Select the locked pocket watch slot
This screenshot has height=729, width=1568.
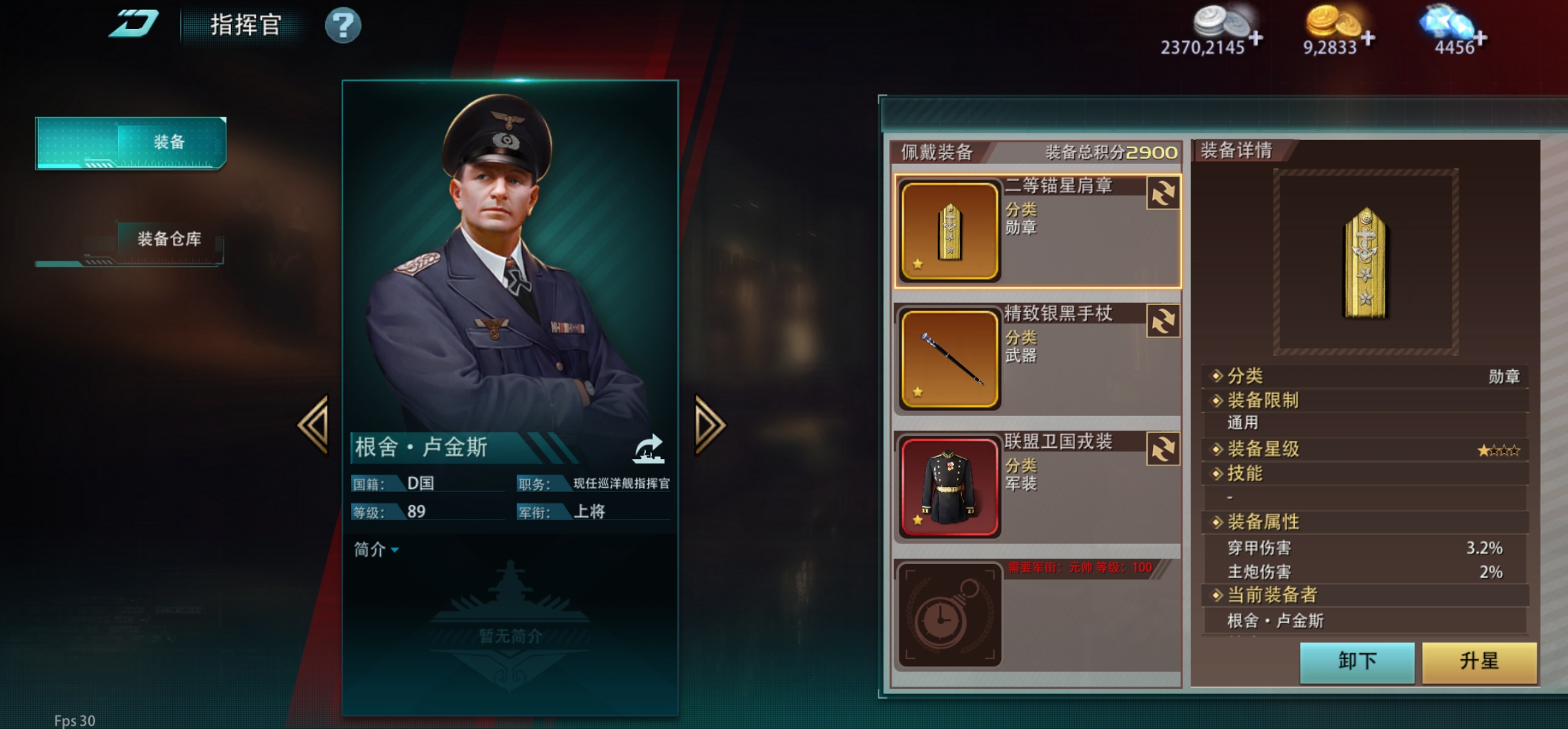point(950,615)
